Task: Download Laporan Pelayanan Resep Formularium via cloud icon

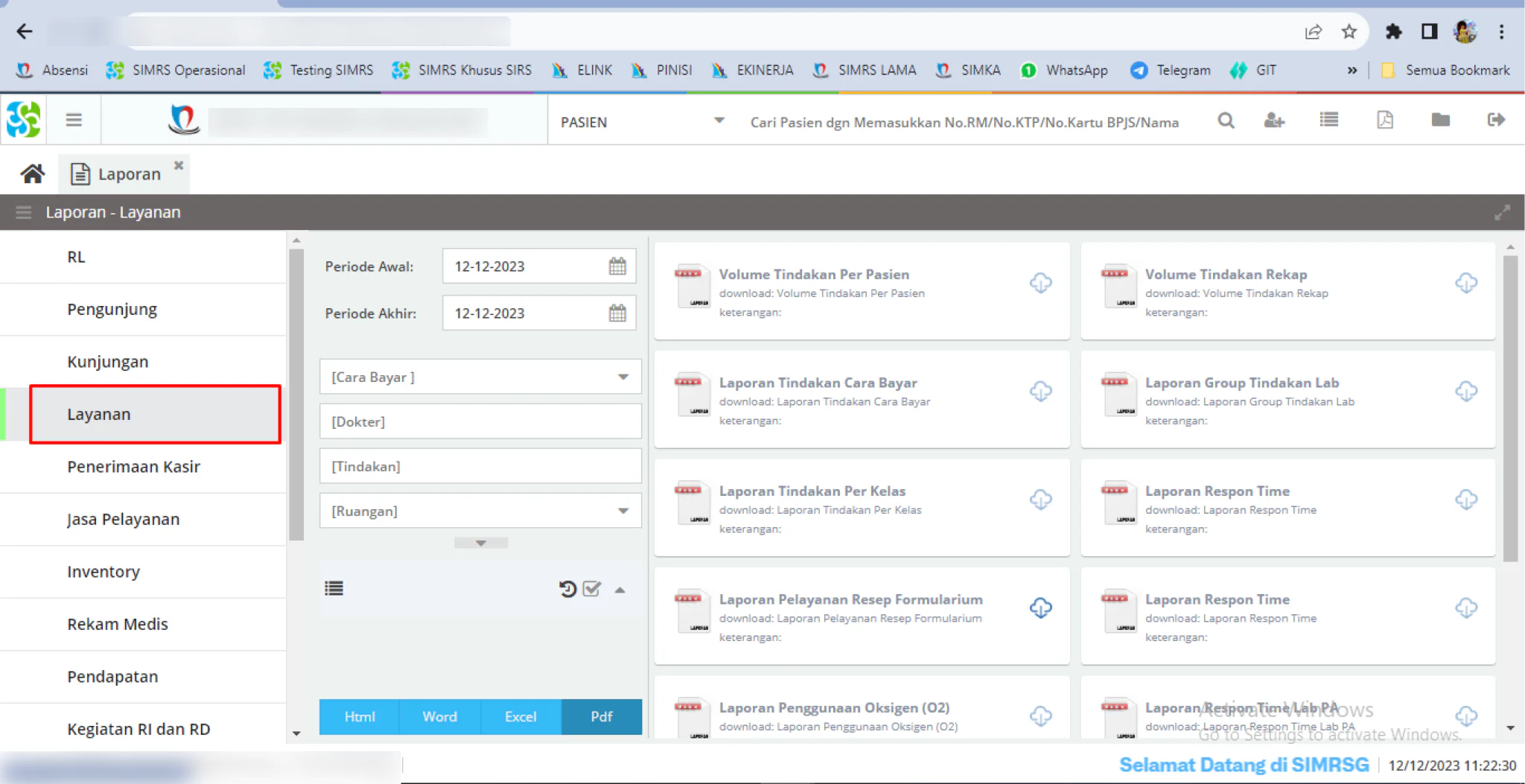Action: click(x=1040, y=608)
